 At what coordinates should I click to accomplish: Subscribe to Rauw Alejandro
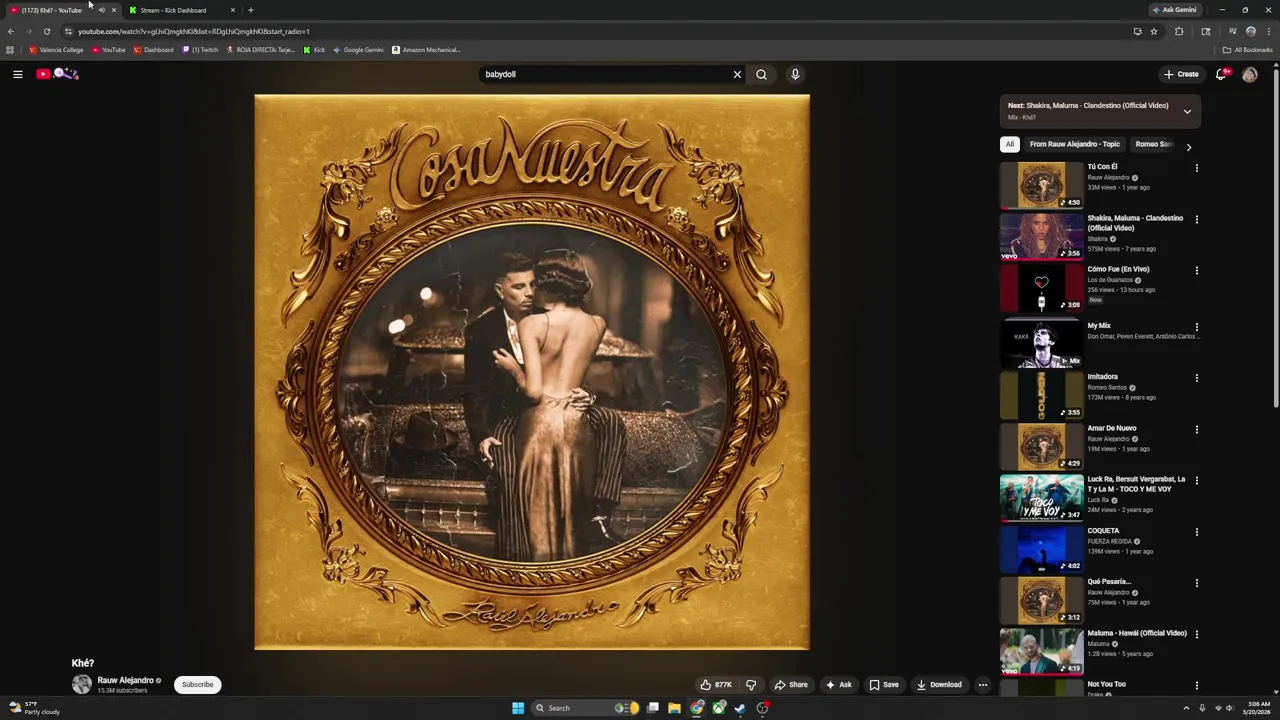[x=197, y=685]
